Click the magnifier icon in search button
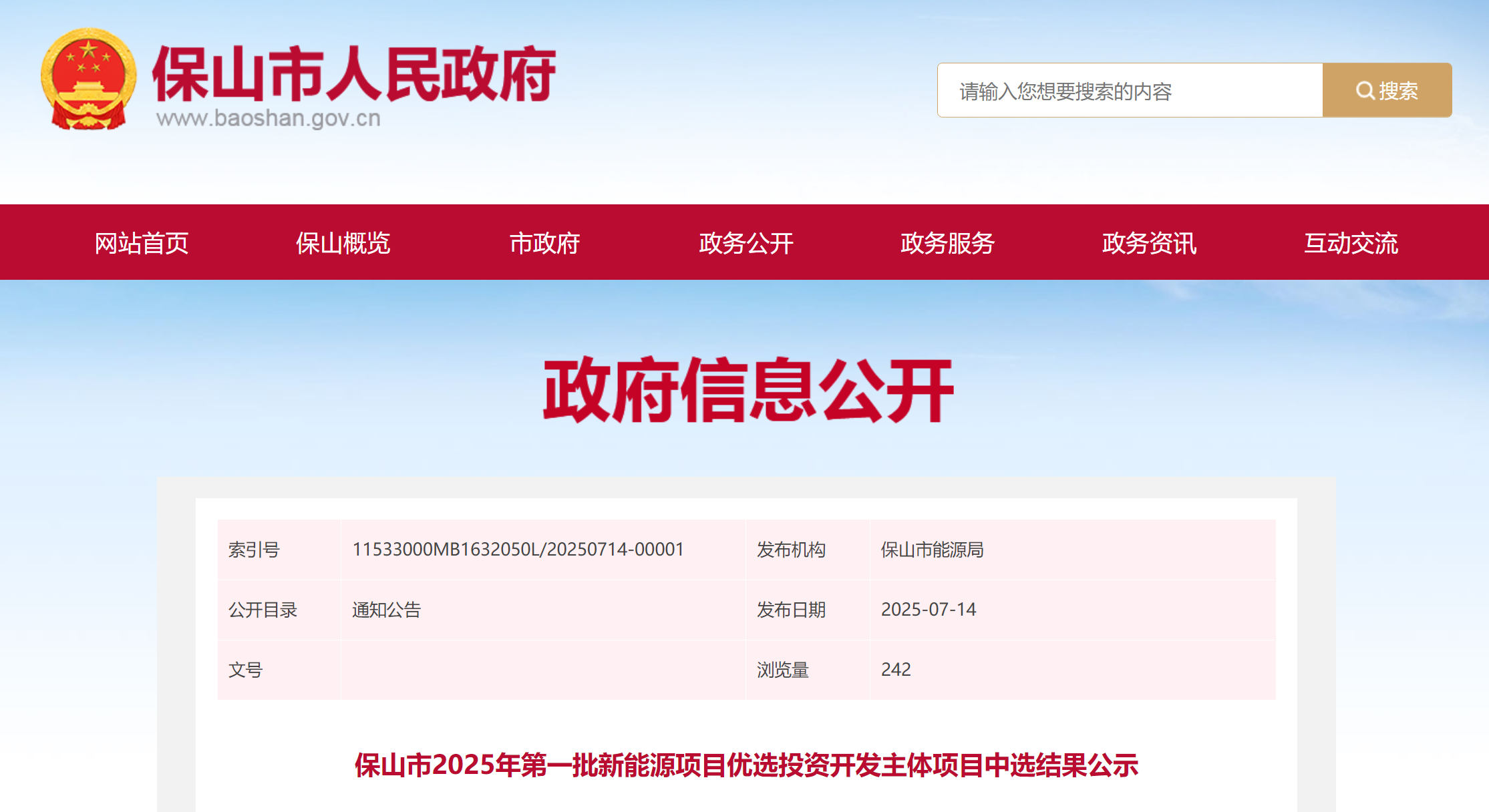Screen dimensions: 1489x812 [1365, 91]
